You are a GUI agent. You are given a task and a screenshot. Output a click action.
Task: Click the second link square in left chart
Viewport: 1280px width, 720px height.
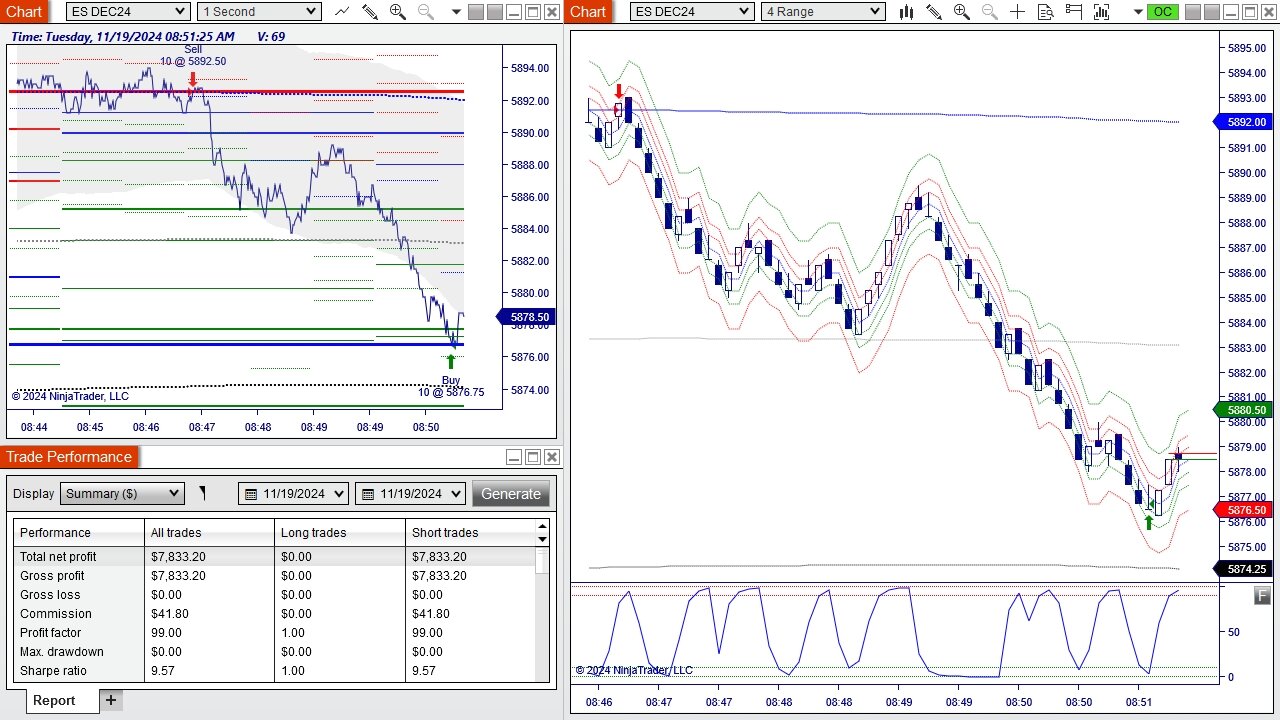click(x=494, y=12)
